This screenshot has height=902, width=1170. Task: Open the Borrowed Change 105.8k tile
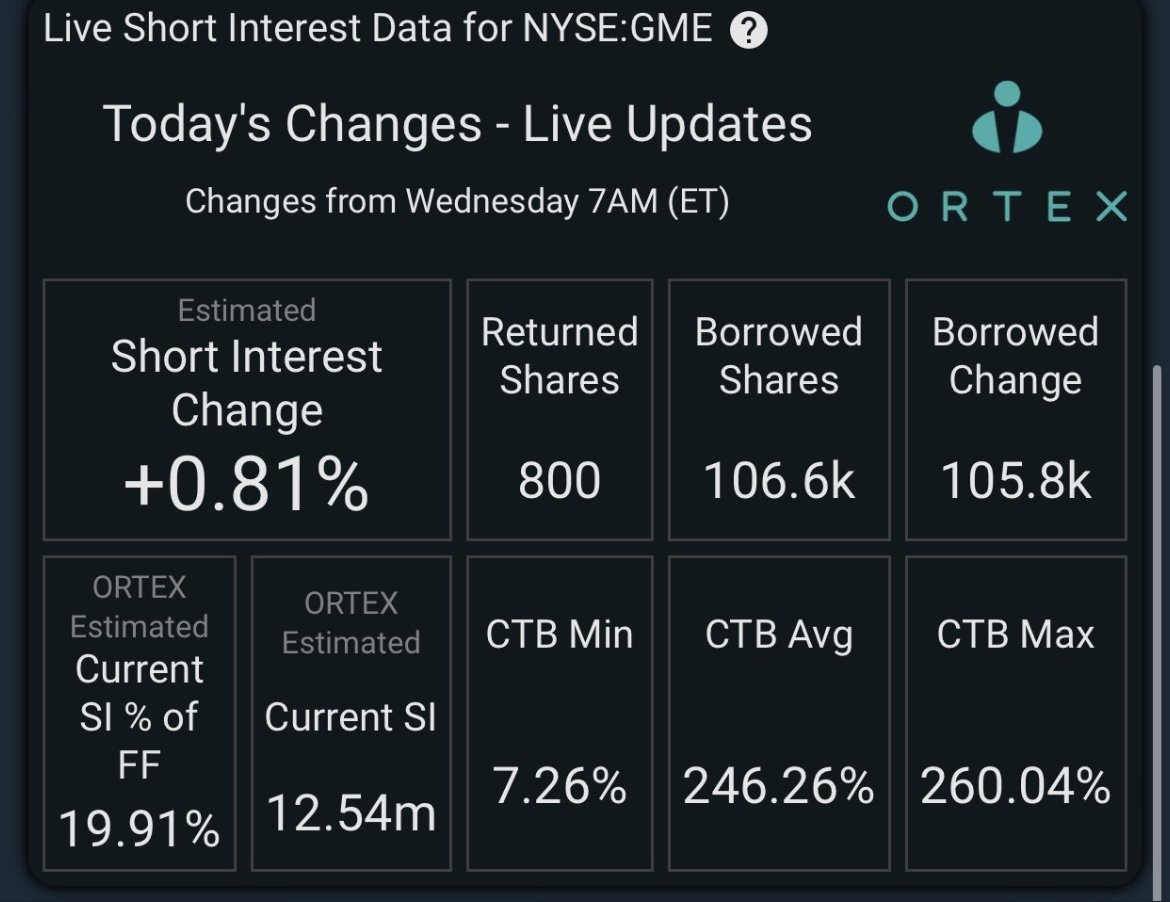point(1016,410)
